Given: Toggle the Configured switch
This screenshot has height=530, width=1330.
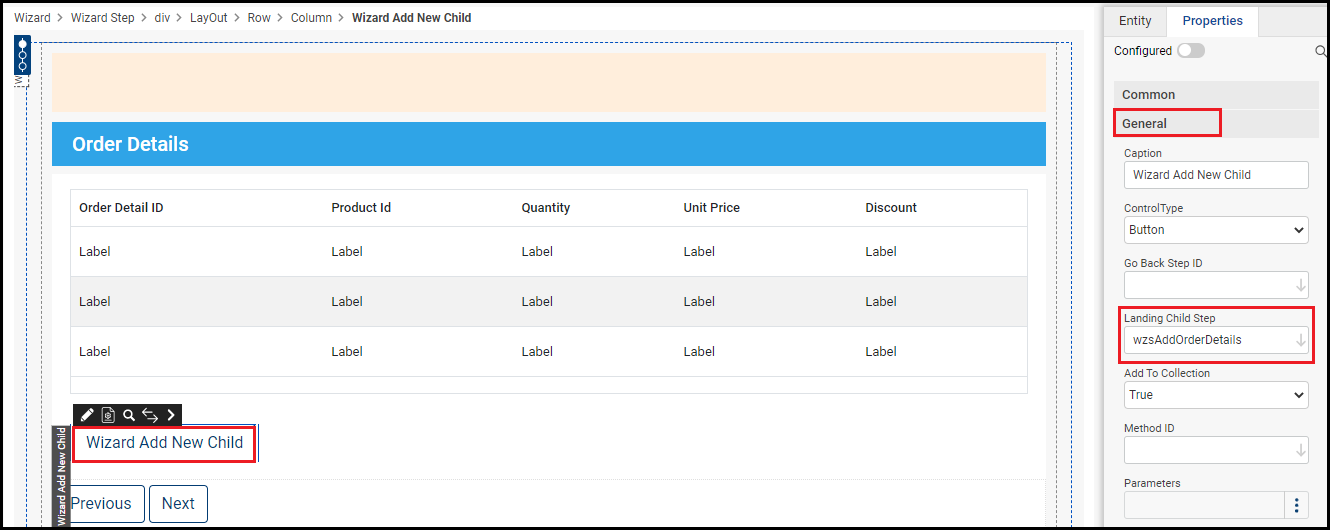Looking at the screenshot, I should point(1190,51).
